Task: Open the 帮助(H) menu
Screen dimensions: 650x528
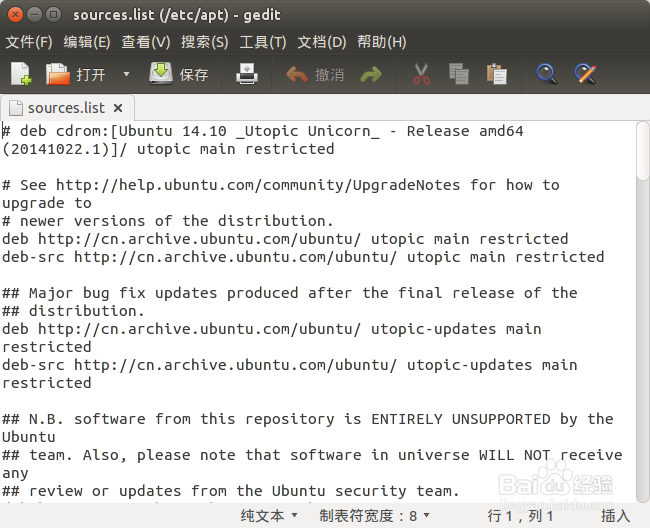Action: (x=382, y=42)
